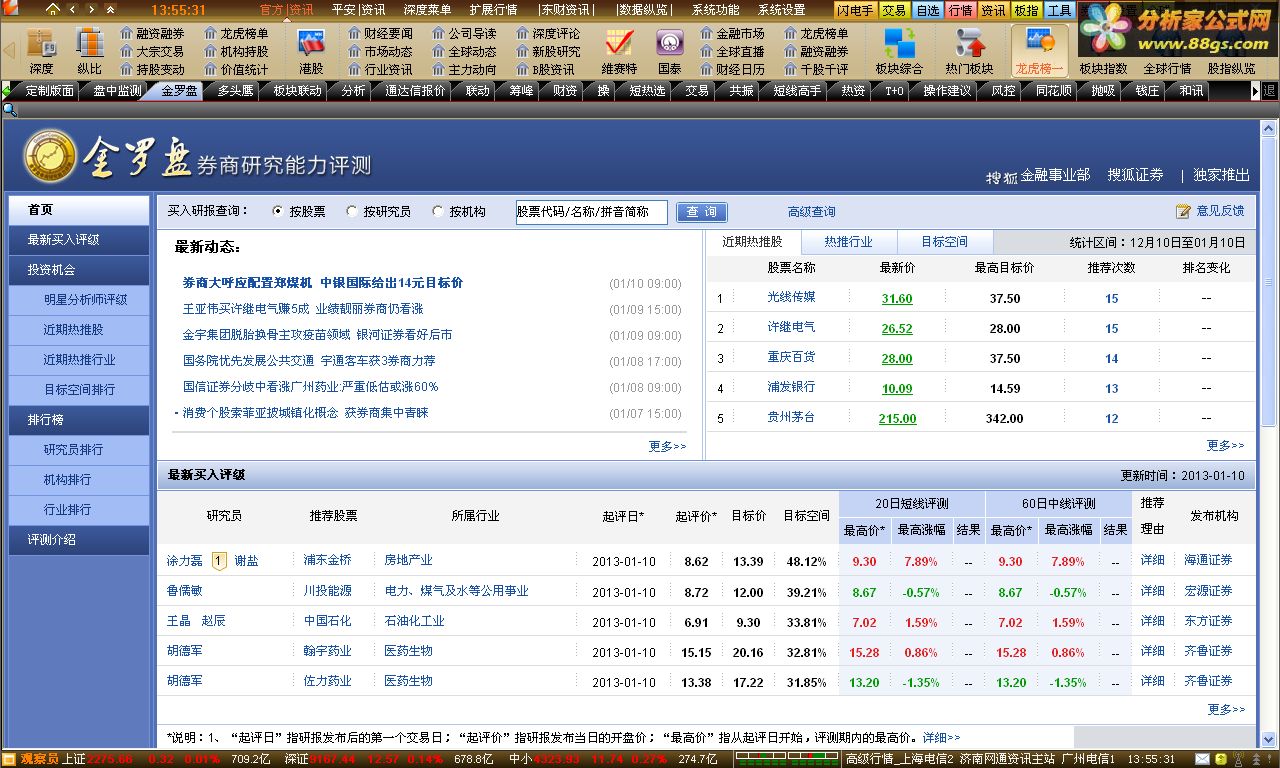Select the 按研究员 radio button

pyautogui.click(x=352, y=211)
